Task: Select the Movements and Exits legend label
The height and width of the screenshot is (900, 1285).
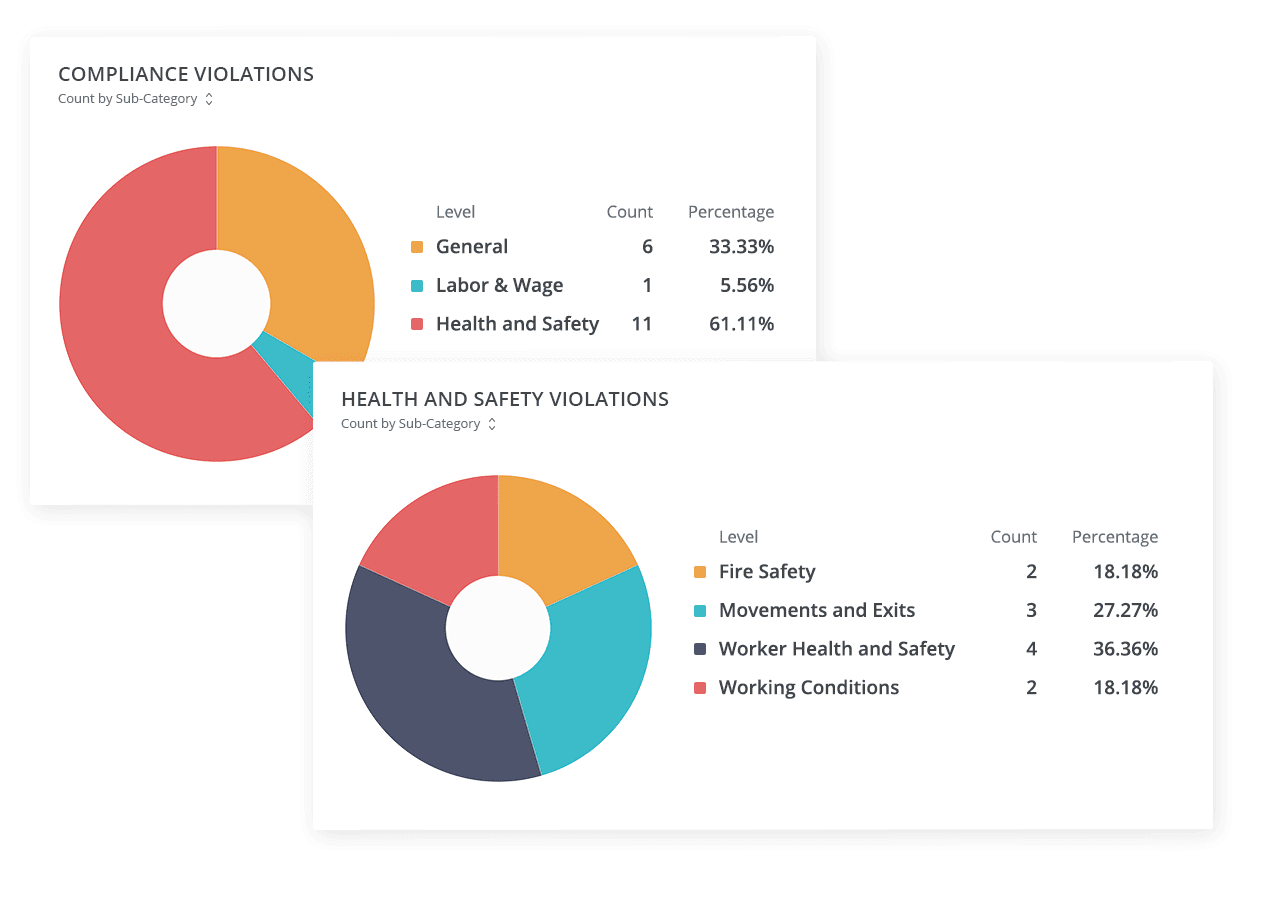Action: click(817, 611)
